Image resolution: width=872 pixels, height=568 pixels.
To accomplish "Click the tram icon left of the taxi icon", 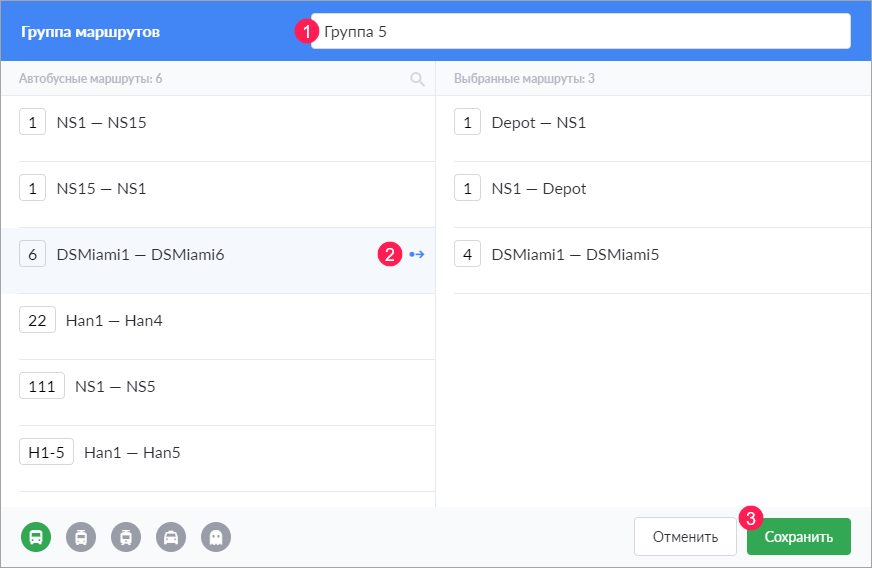I will pos(126,537).
